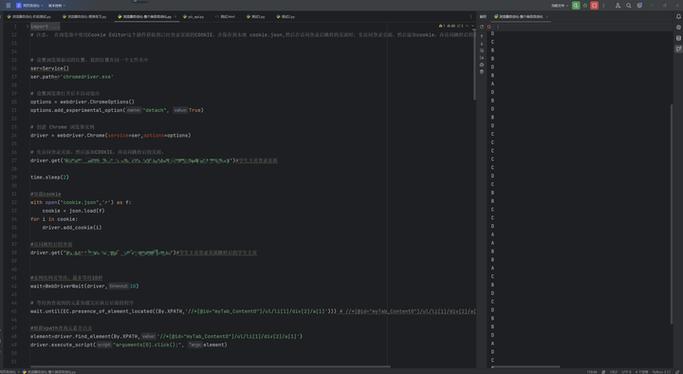This screenshot has height=374, width=683.
Task: Open editor tabs kebab options menu
Action: point(471,17)
